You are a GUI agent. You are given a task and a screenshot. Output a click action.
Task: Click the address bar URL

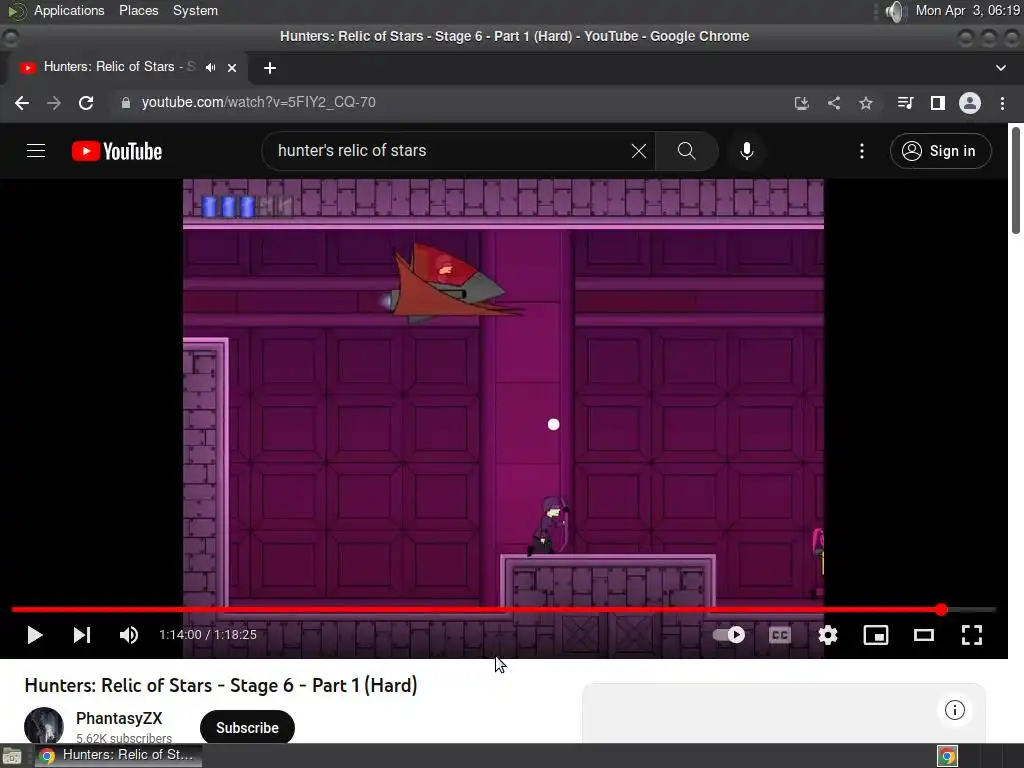tap(258, 103)
